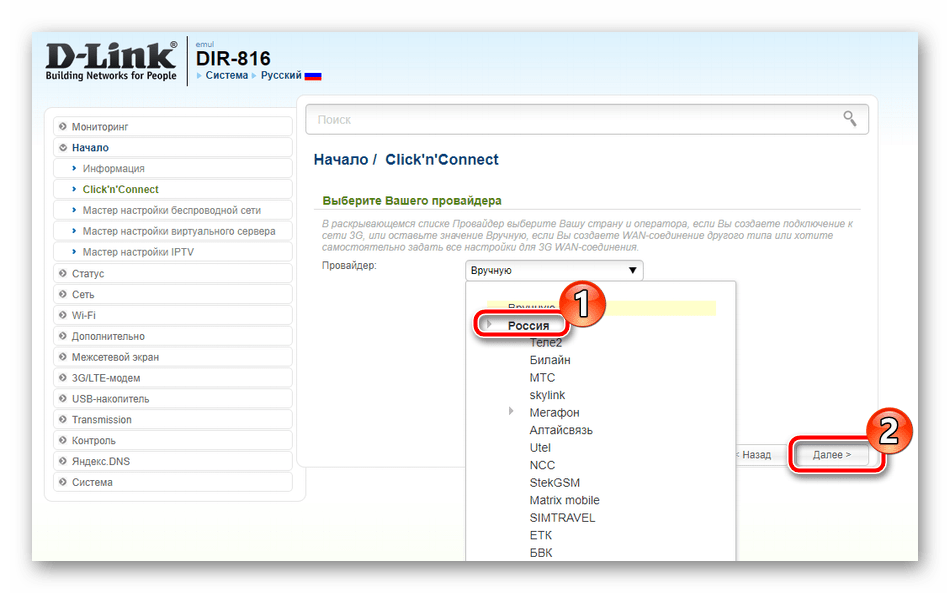Image resolution: width=950 pixels, height=593 pixels.
Task: Open the Система menu in the header
Action: point(227,75)
